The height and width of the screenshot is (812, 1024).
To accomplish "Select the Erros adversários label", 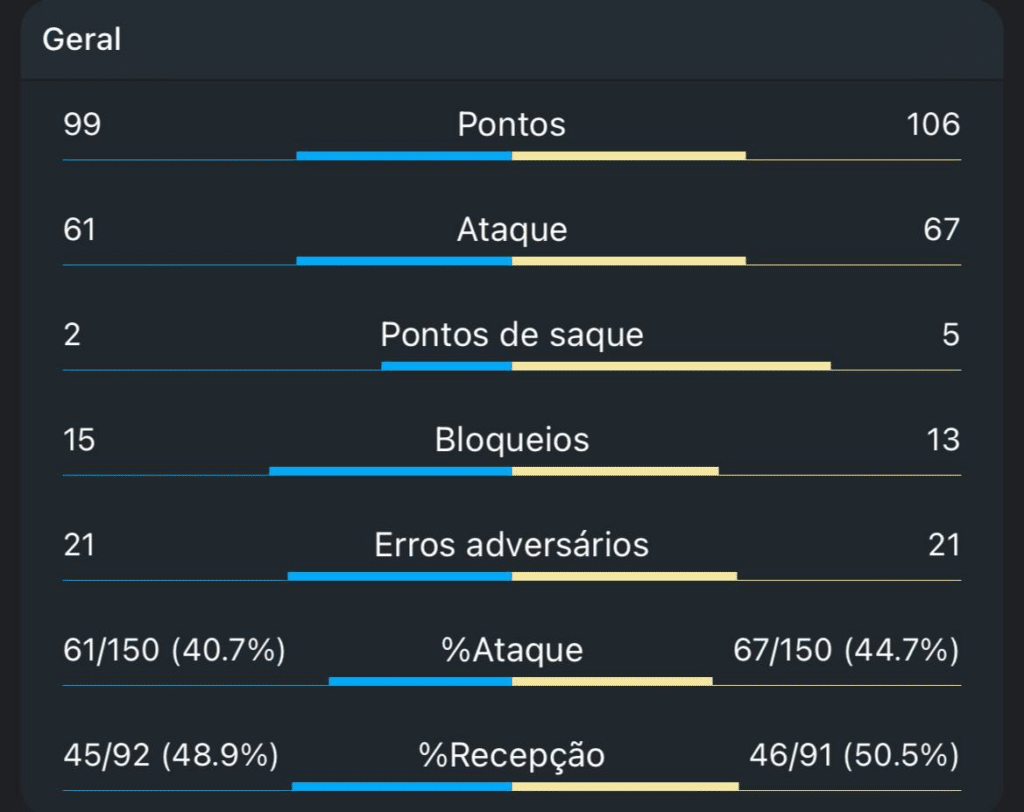I will (x=511, y=545).
